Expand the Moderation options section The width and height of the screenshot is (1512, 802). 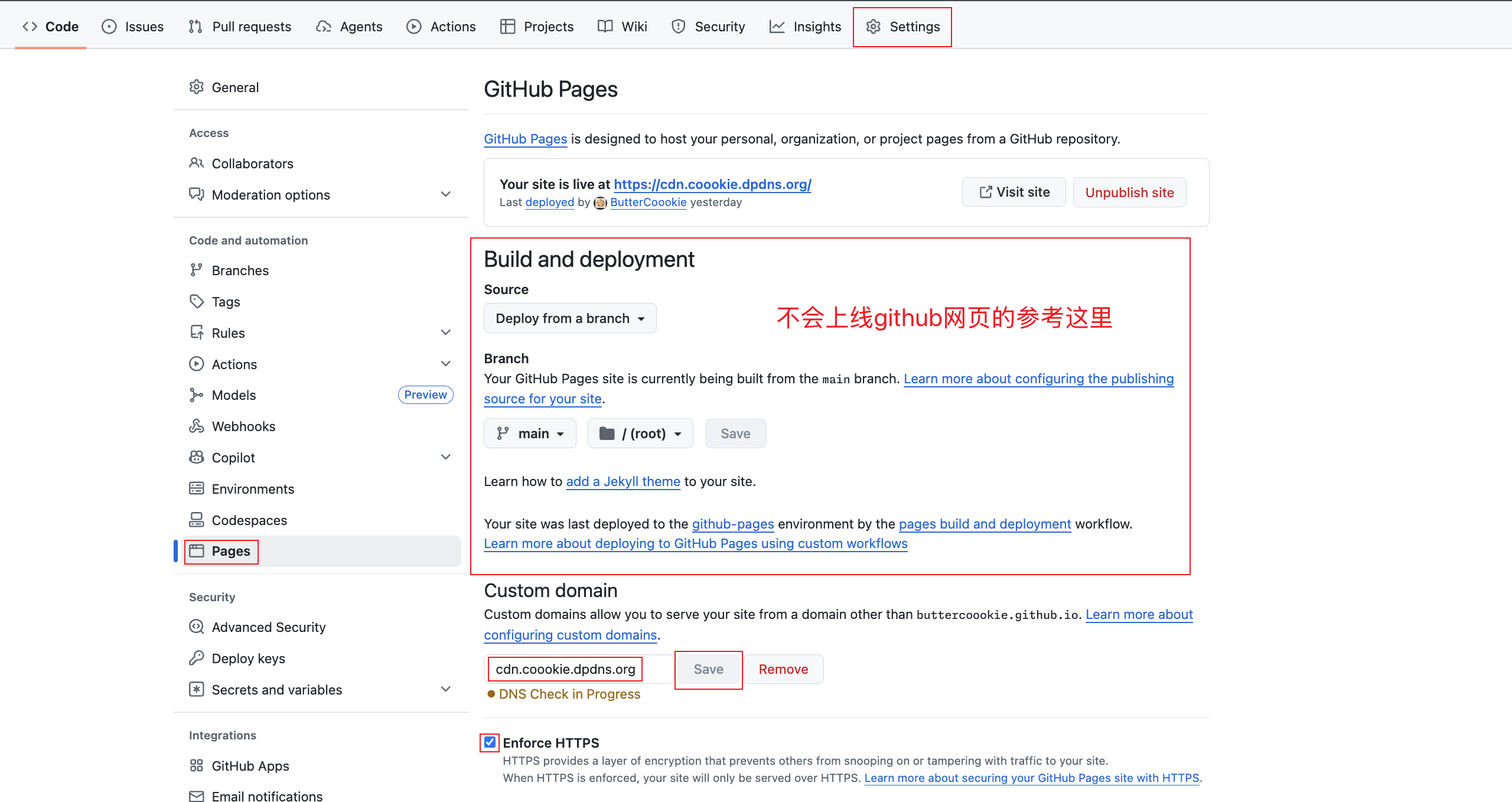click(x=446, y=195)
